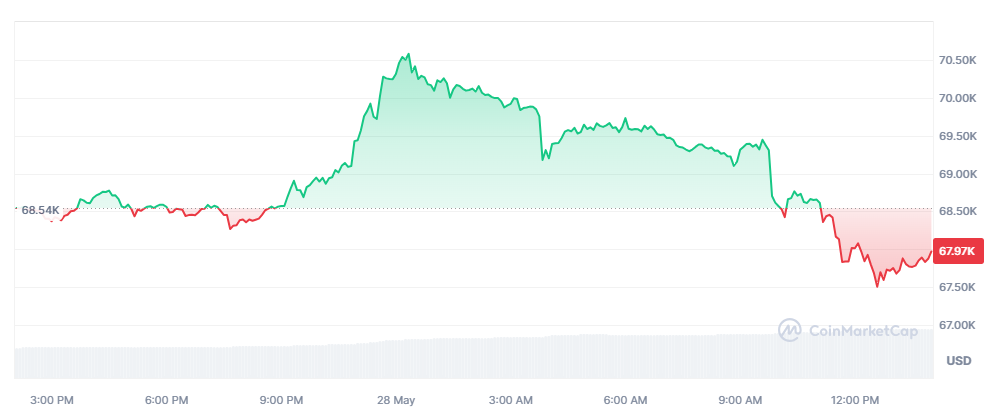The height and width of the screenshot is (419, 992).
Task: Click the 70.50K price axis label
Action: (957, 61)
